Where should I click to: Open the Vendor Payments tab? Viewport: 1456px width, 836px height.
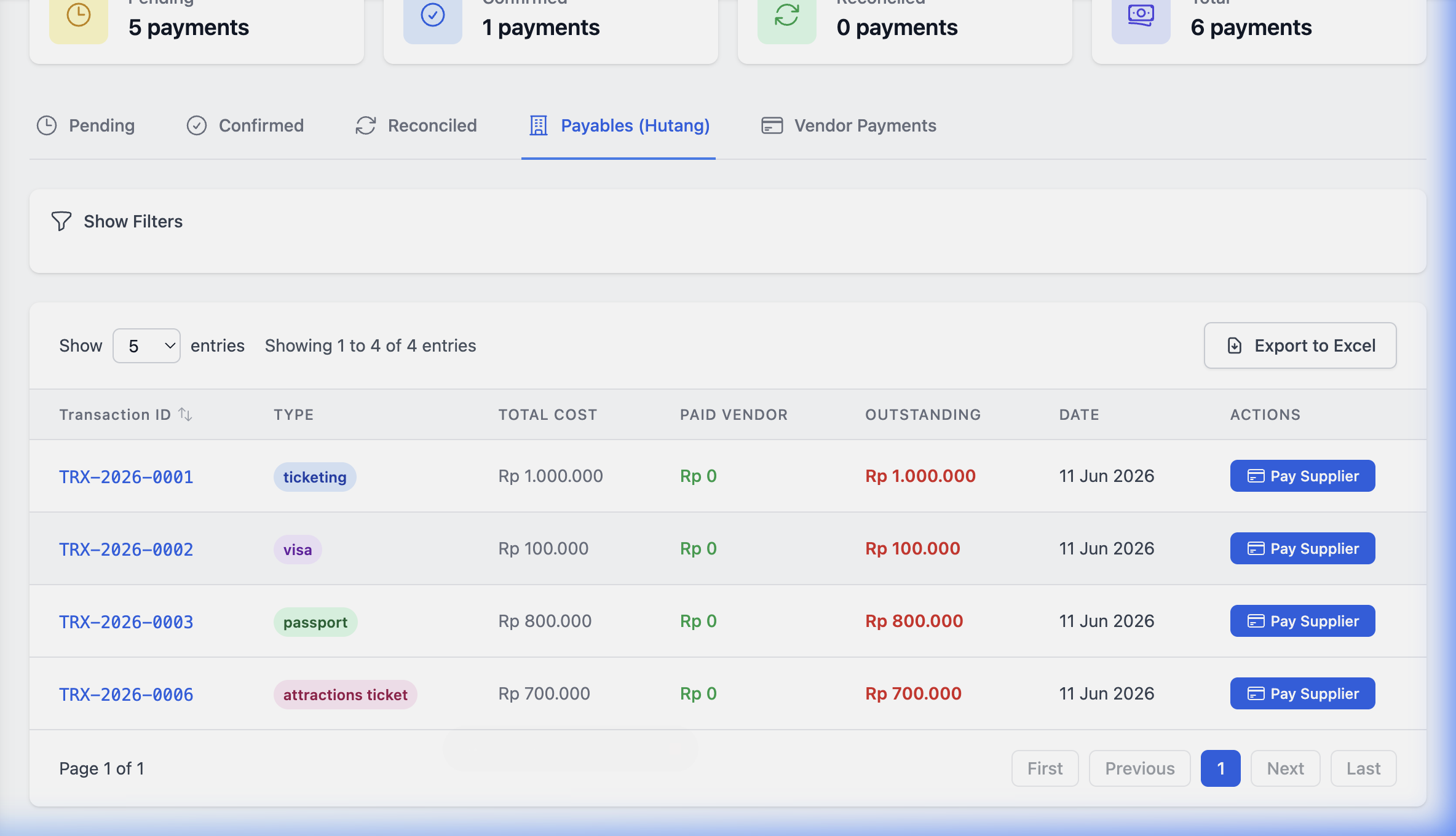[x=849, y=125]
